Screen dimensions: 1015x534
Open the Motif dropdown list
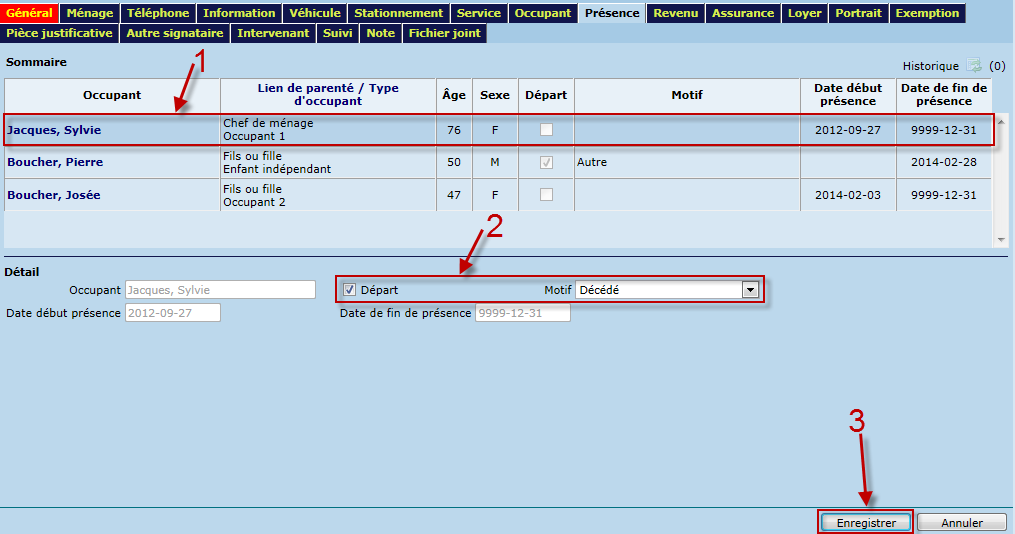749,290
